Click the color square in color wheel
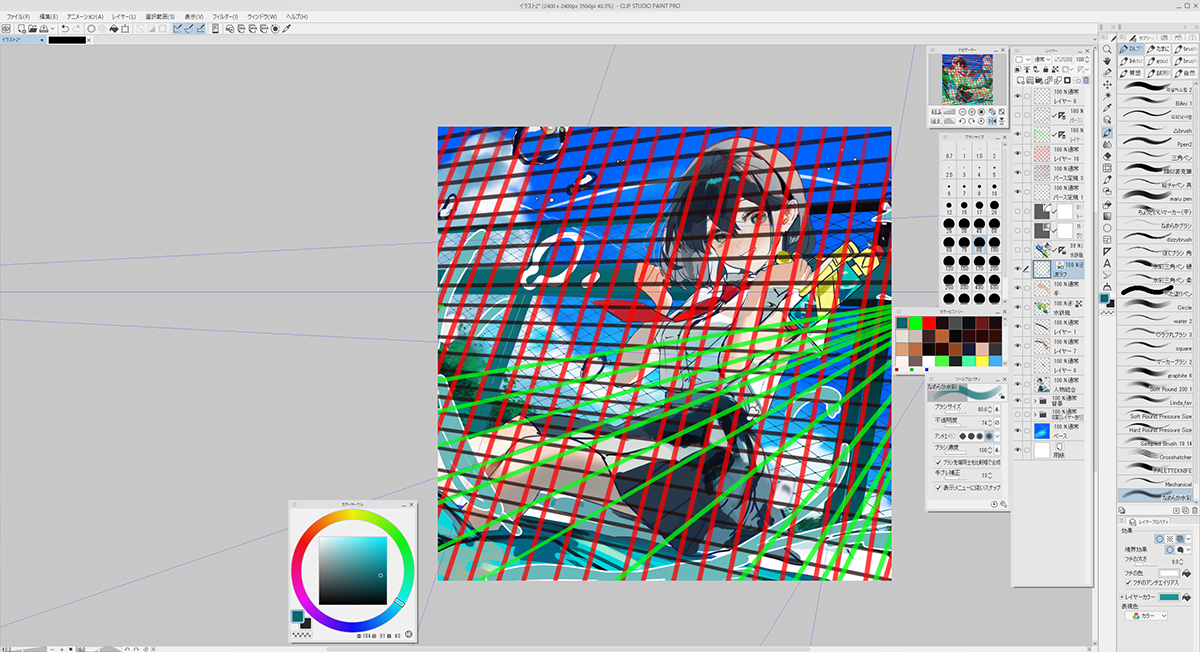Screen dimensions: 1200x652 tap(352, 571)
